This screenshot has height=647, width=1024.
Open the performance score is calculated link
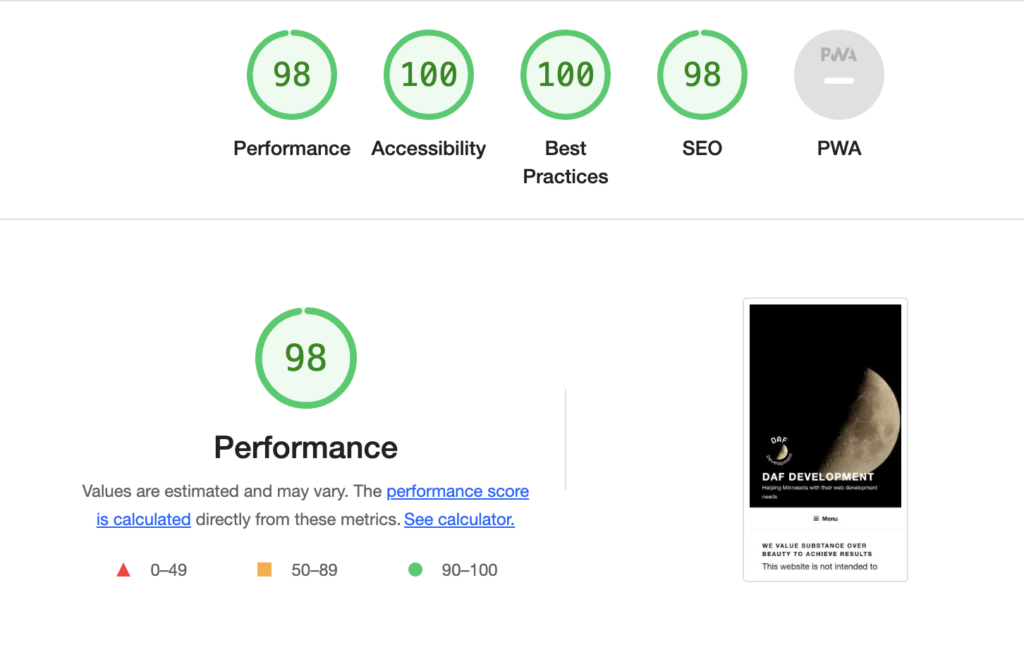point(458,491)
